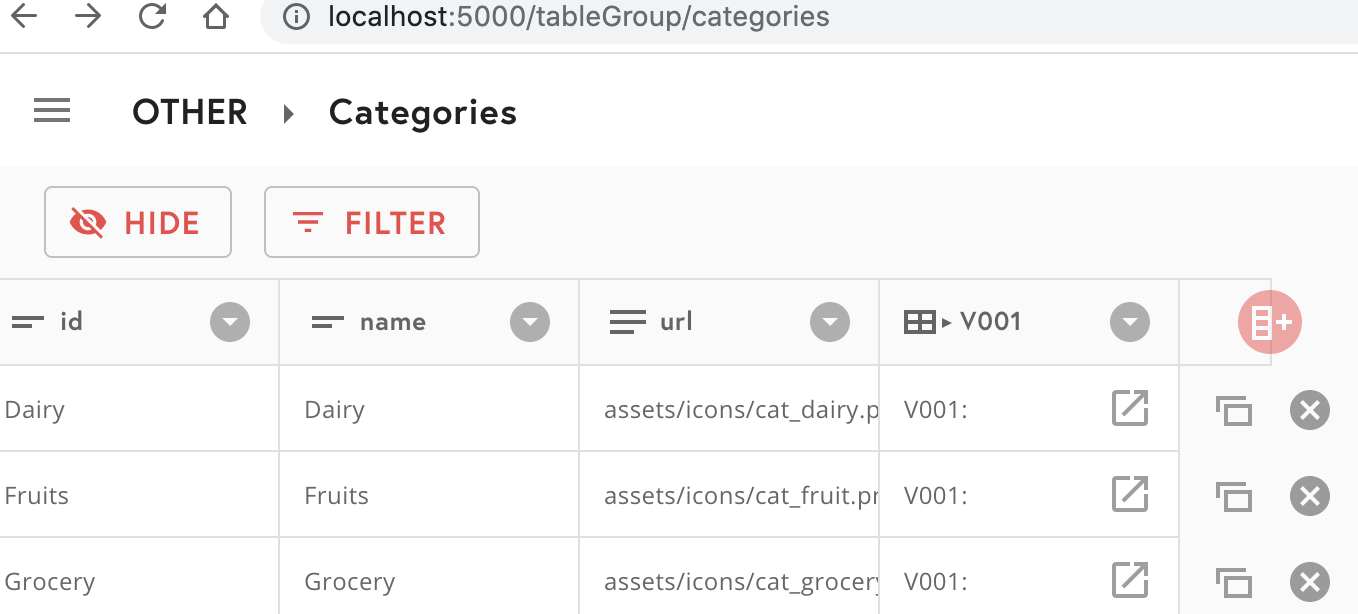This screenshot has width=1358, height=614.
Task: Duplicate the Grocery row
Action: (x=1234, y=581)
